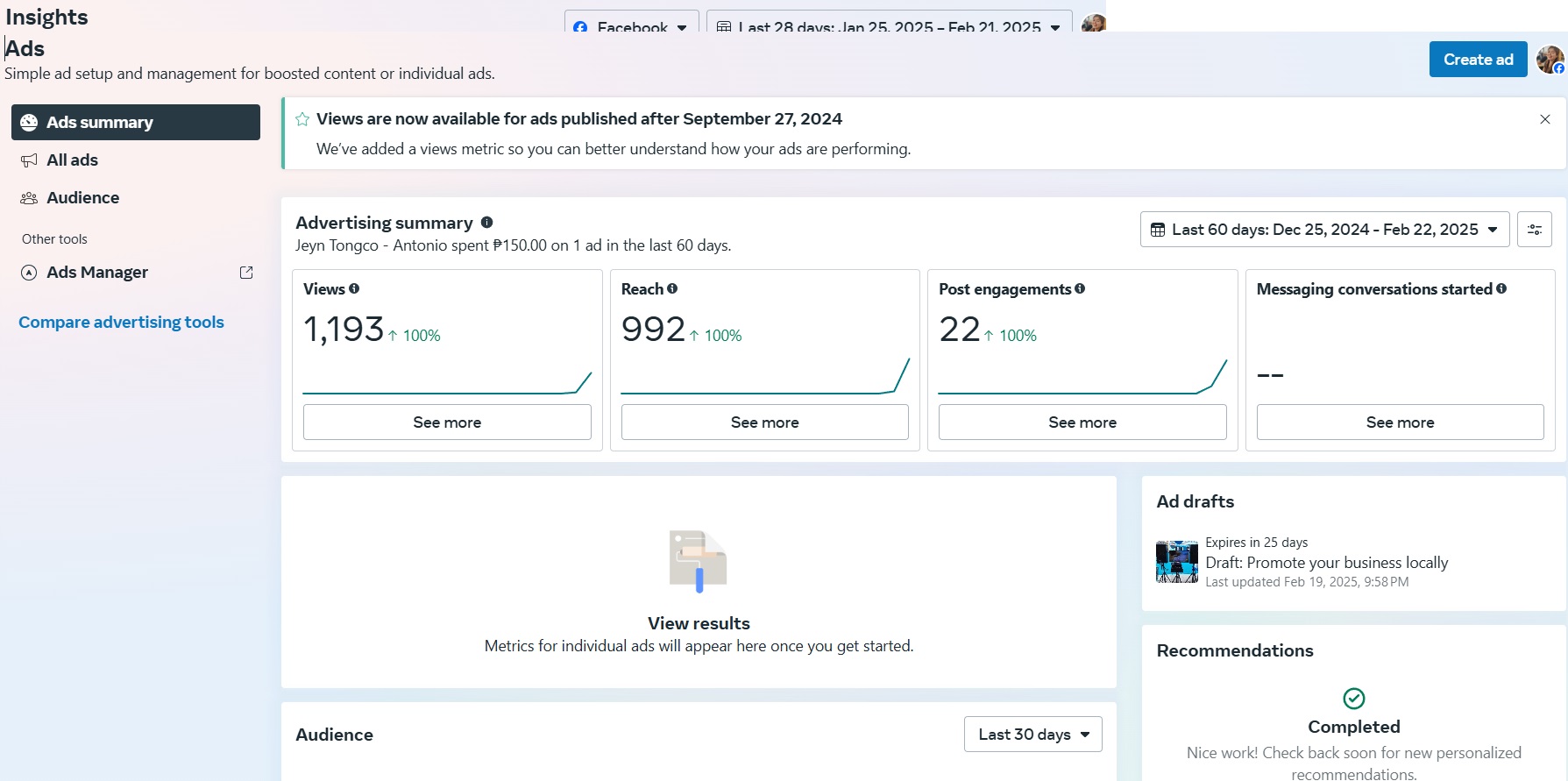Click See more under Views
Screen dimensions: 1568x781
pos(447,422)
